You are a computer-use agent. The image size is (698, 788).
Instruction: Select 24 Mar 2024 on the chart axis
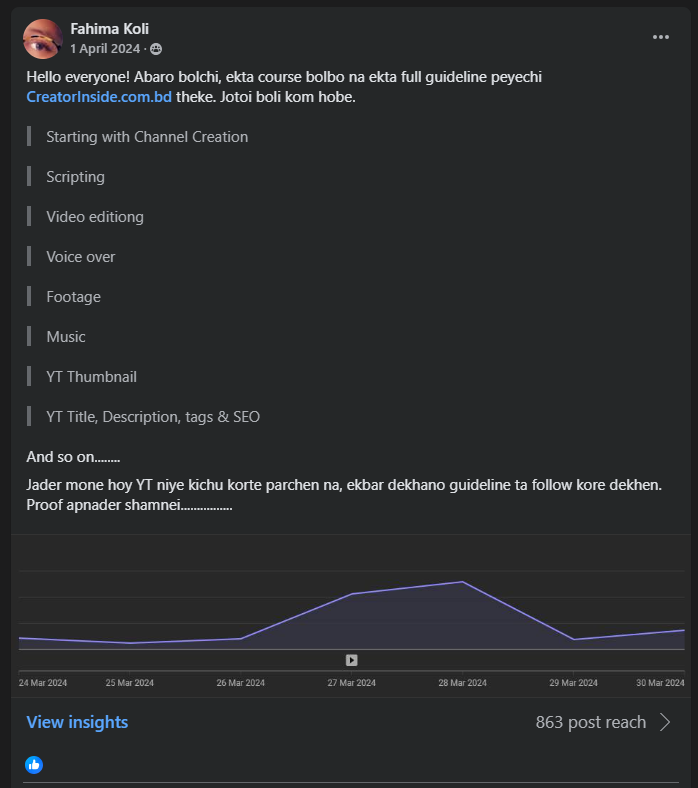(x=43, y=683)
